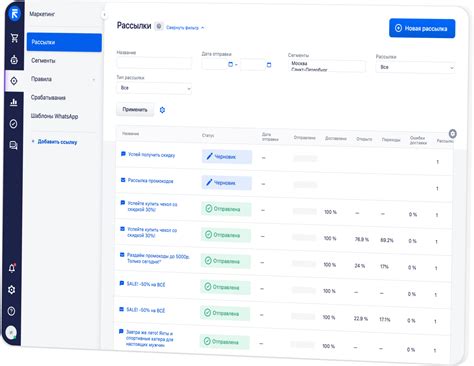The height and width of the screenshot is (366, 474).
Task: Click the start date input field
Action: (x=214, y=64)
